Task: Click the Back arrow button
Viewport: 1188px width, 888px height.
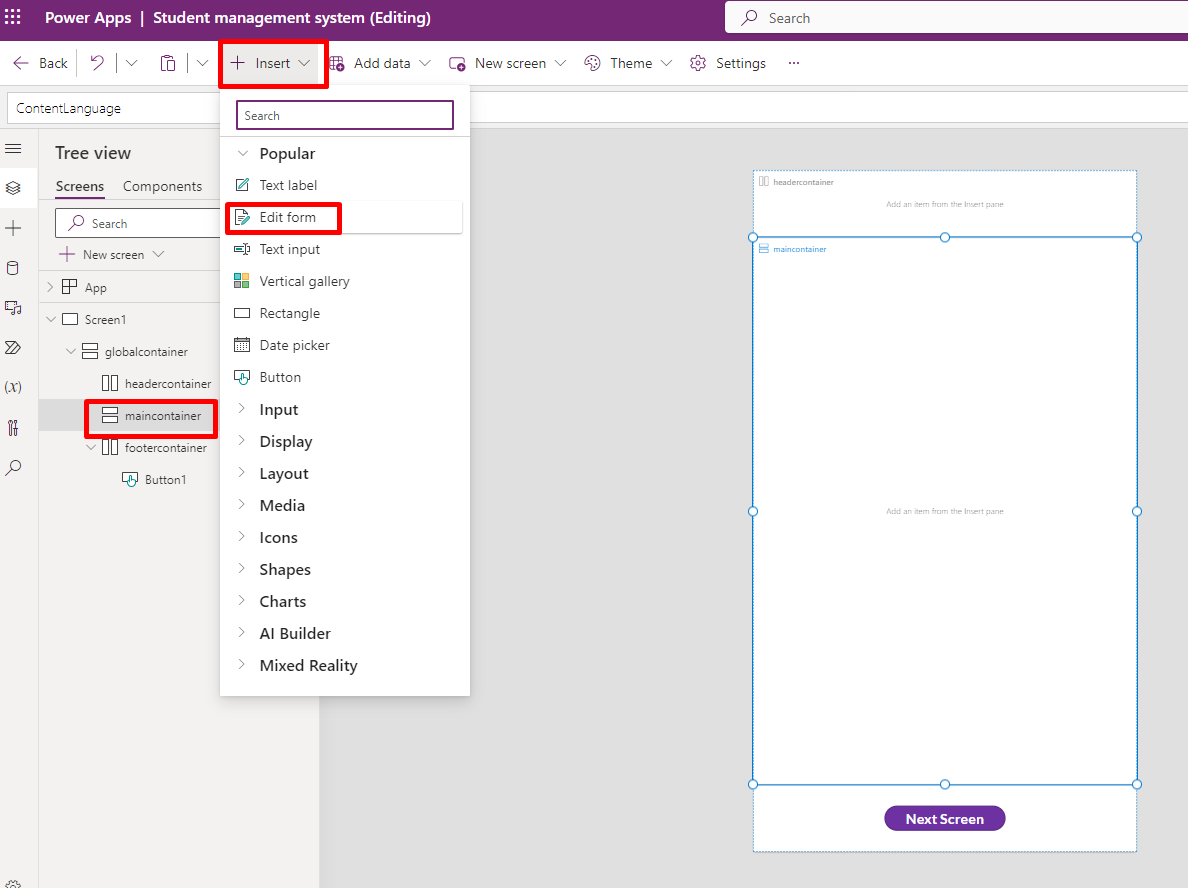Action: pos(41,64)
